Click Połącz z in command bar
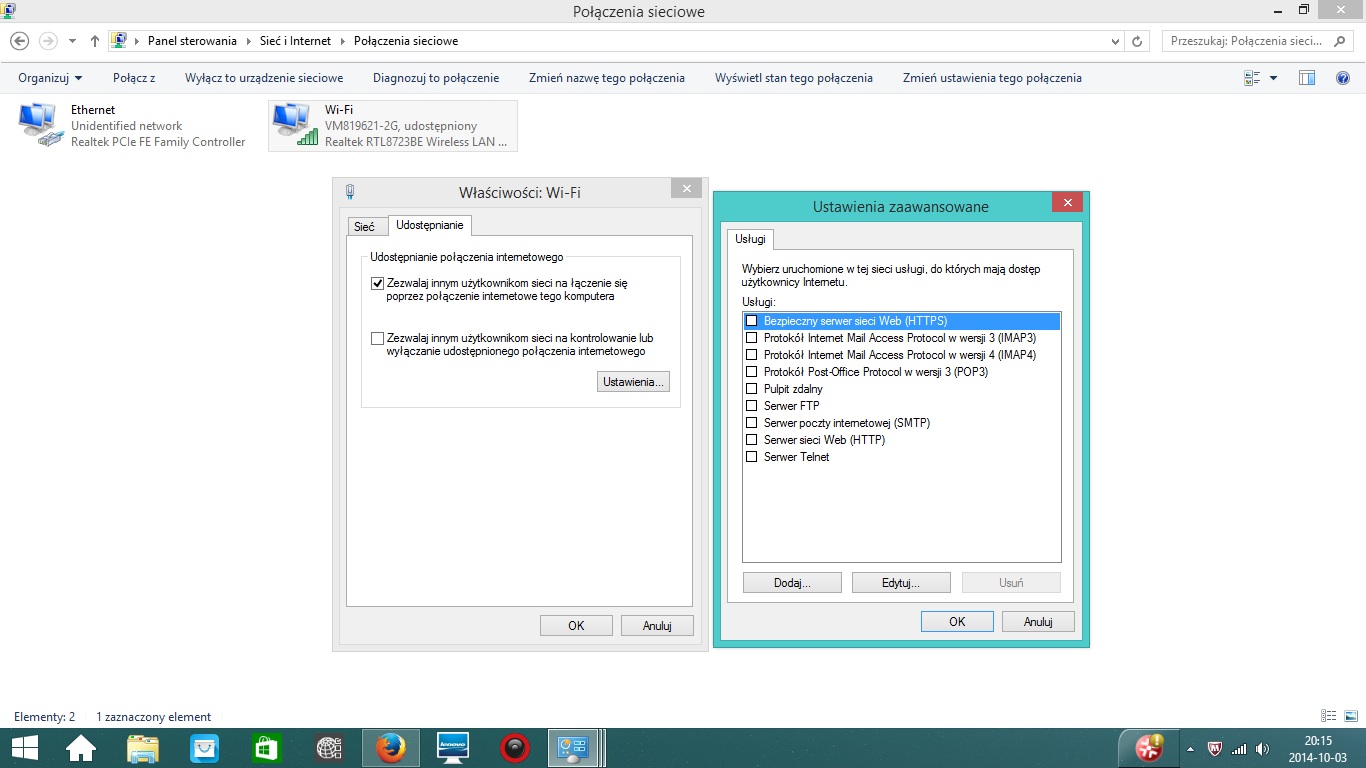 [134, 78]
